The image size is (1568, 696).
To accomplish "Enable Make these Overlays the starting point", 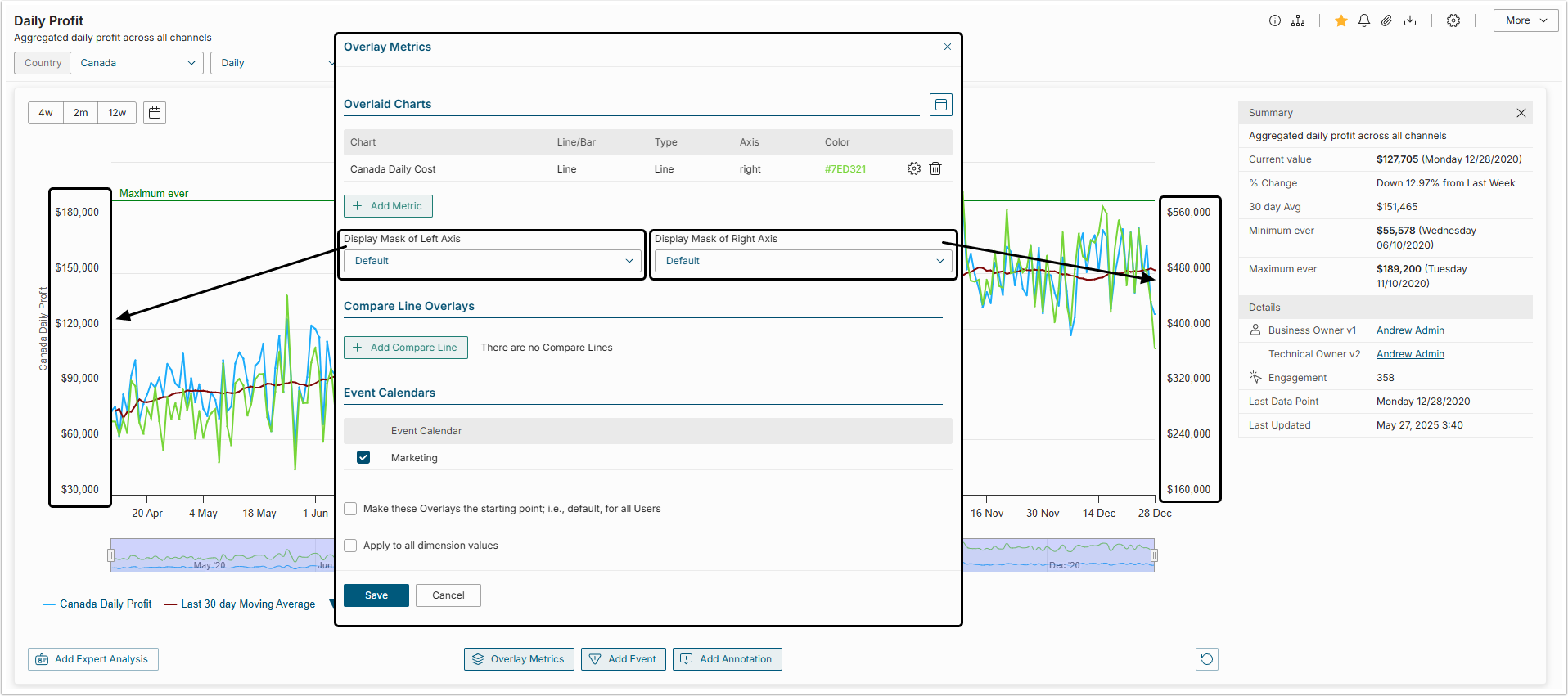I will tap(350, 509).
